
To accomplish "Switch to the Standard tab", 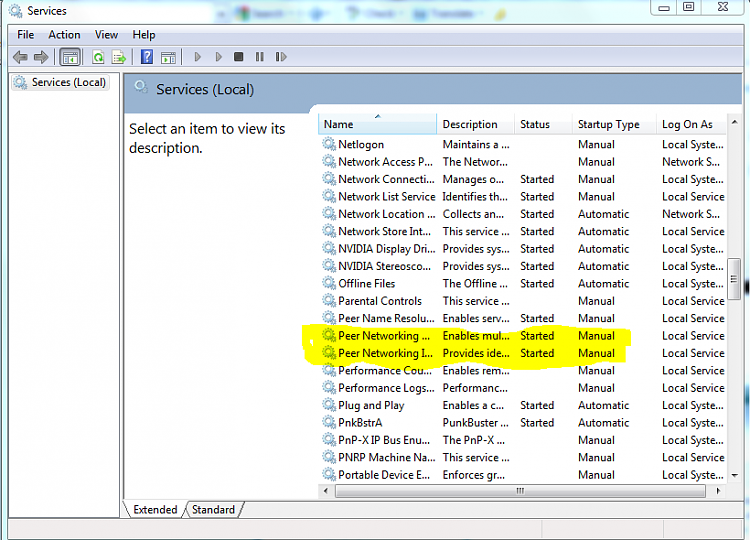I will tap(213, 510).
